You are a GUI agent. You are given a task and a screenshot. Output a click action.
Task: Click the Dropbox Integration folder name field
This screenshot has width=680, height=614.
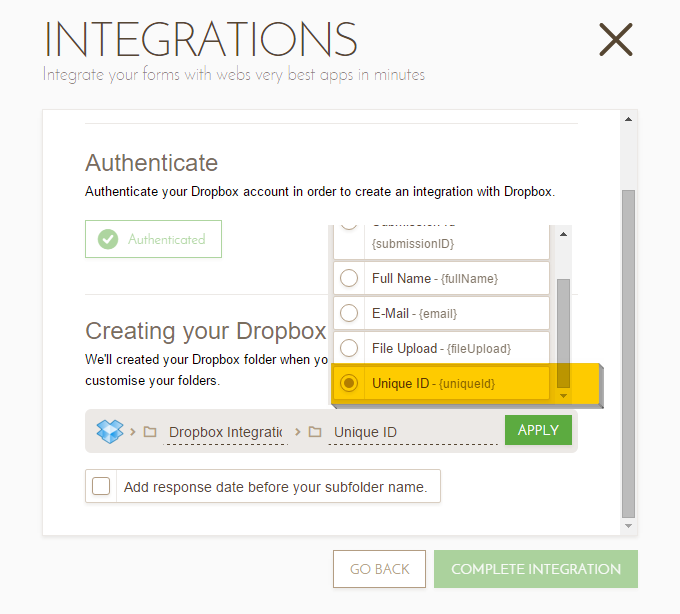click(x=225, y=432)
